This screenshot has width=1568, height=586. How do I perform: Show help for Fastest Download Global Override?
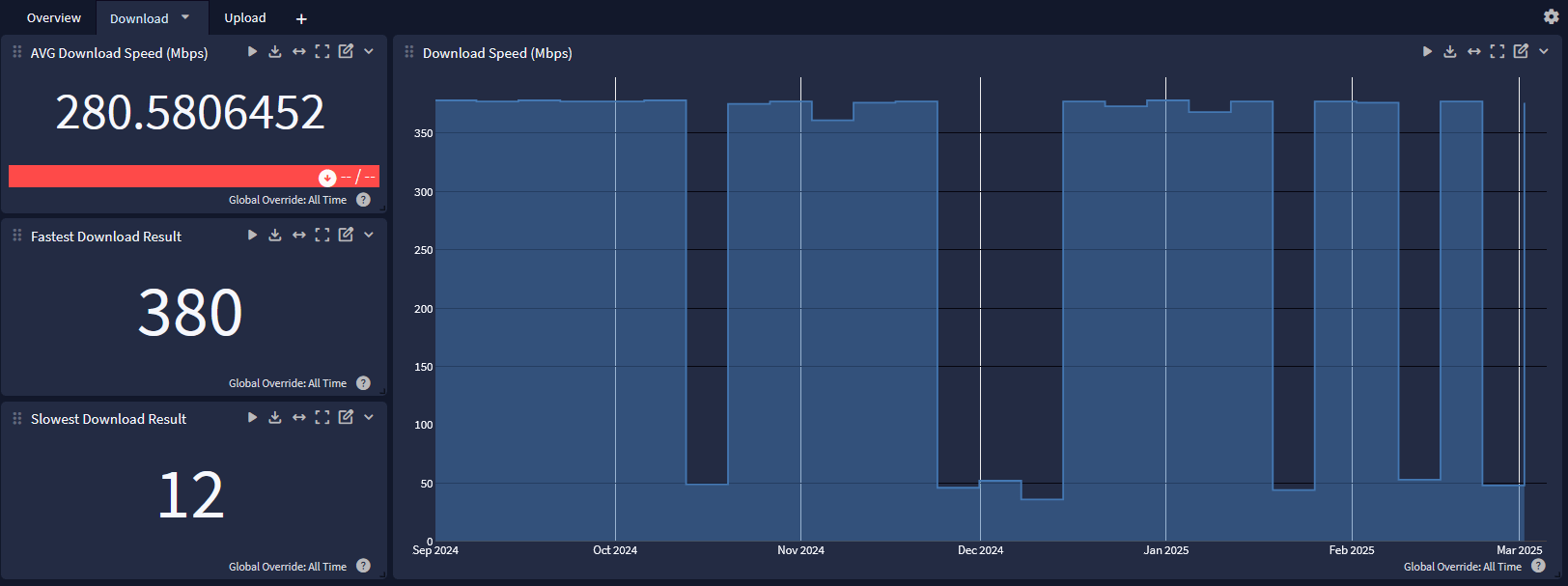click(363, 383)
